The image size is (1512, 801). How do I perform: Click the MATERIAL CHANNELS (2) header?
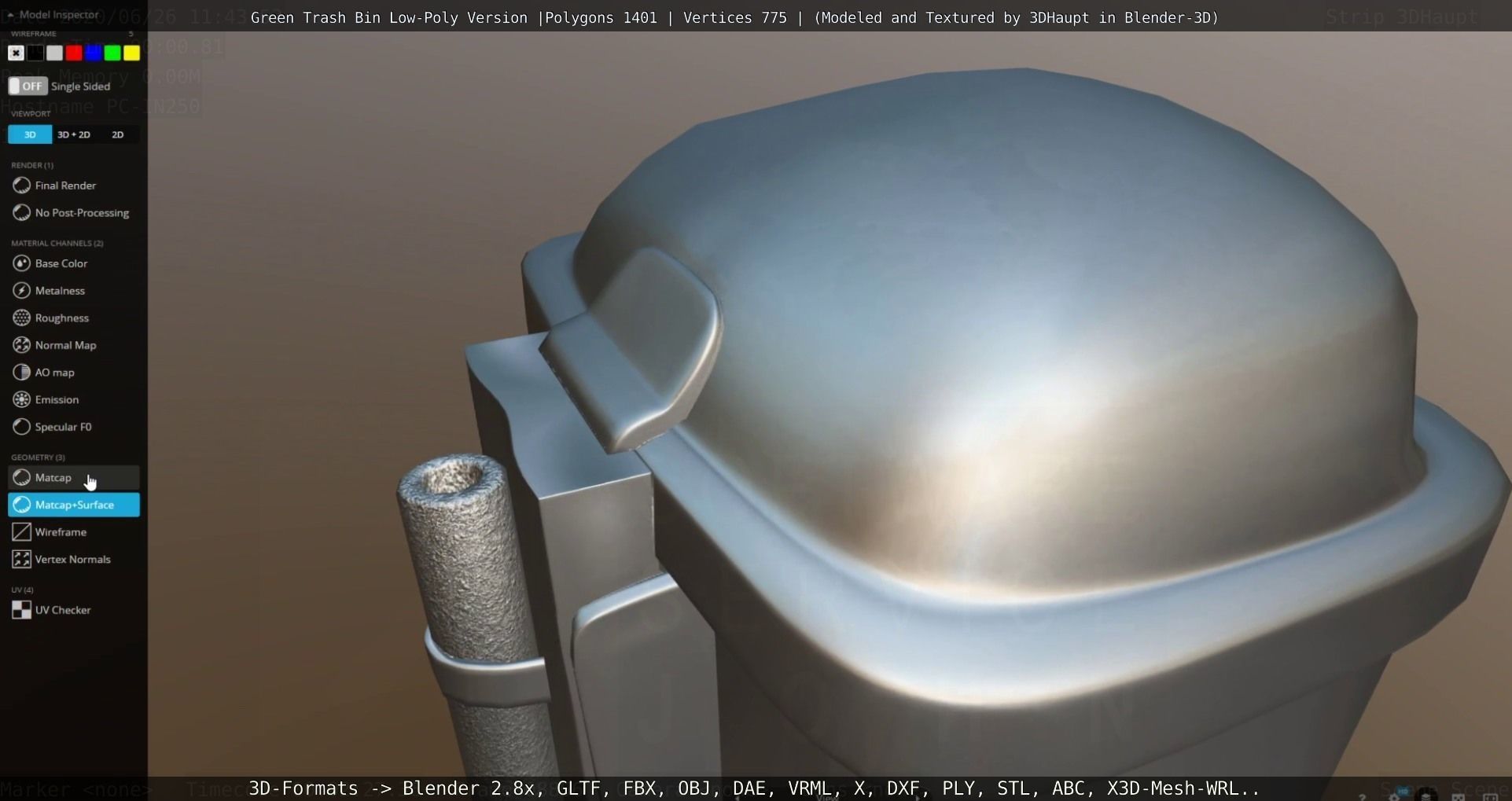(57, 243)
